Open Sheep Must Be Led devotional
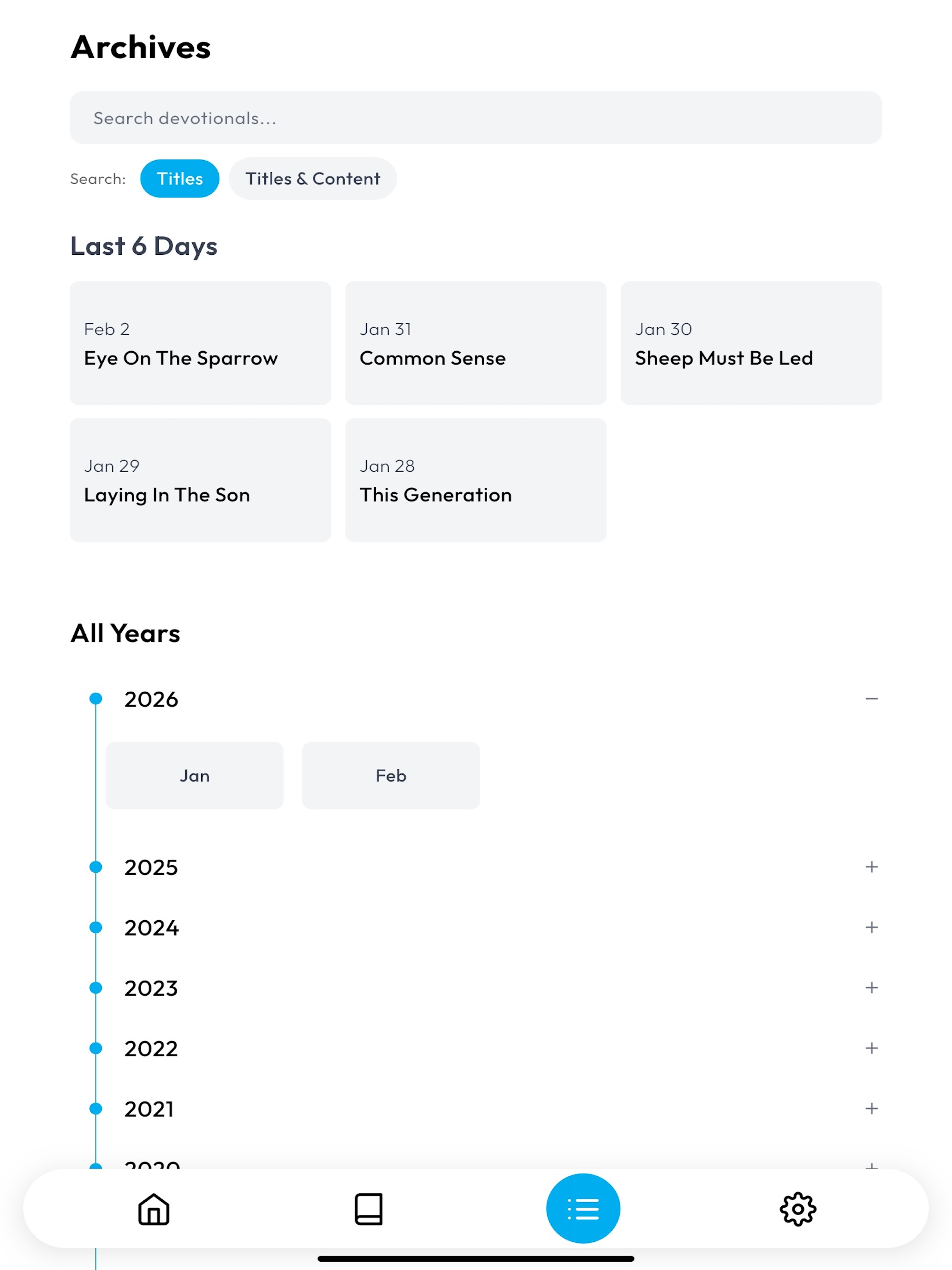 click(x=751, y=343)
